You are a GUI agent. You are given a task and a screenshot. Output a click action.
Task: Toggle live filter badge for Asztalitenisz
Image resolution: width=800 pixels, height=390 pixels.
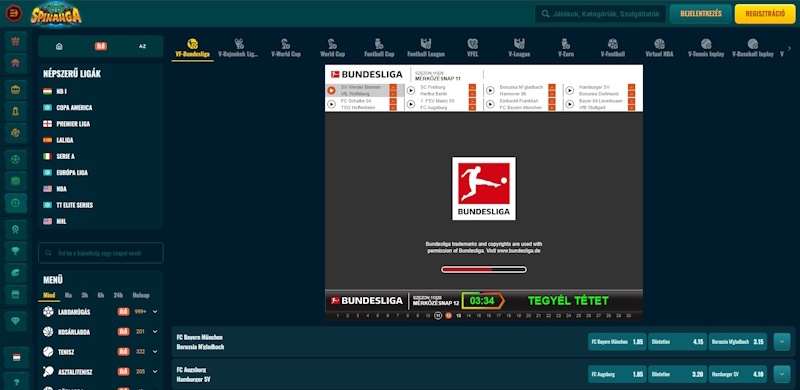pyautogui.click(x=123, y=372)
